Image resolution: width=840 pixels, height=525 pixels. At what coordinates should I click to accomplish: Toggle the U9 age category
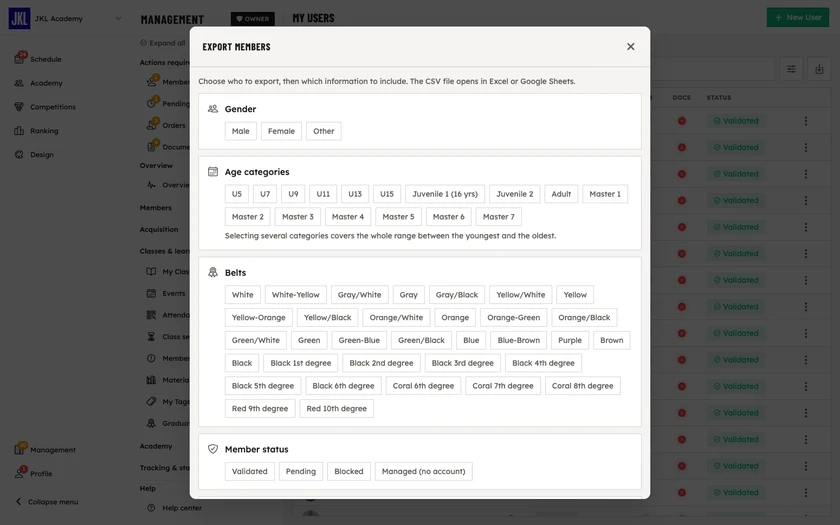click(293, 194)
